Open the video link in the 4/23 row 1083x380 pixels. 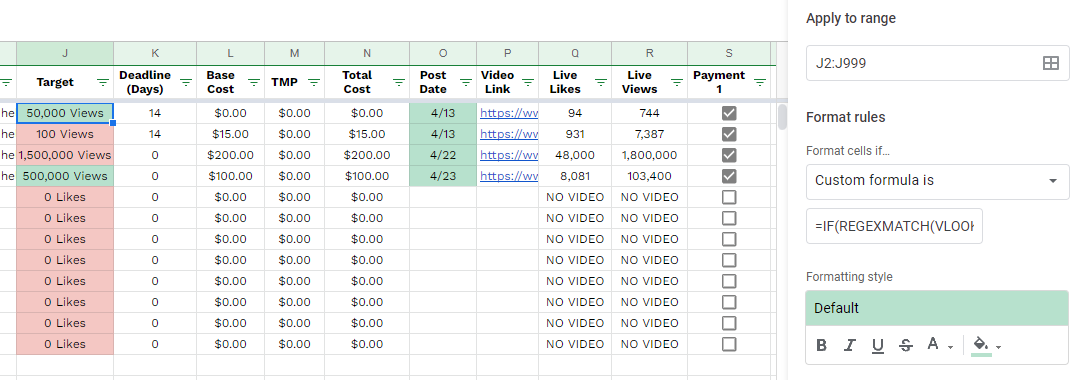pyautogui.click(x=508, y=175)
